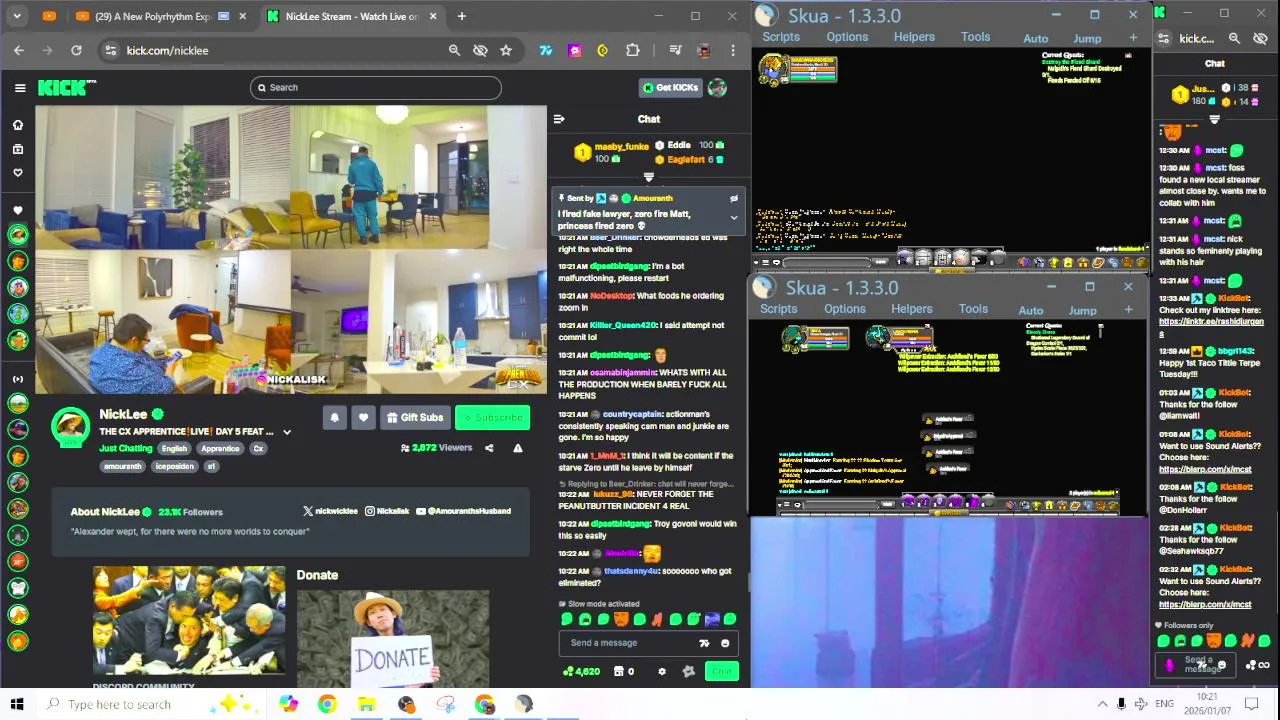Image resolution: width=1280 pixels, height=720 pixels.
Task: Open Helpers menu in upper Skua window
Action: pyautogui.click(x=914, y=37)
